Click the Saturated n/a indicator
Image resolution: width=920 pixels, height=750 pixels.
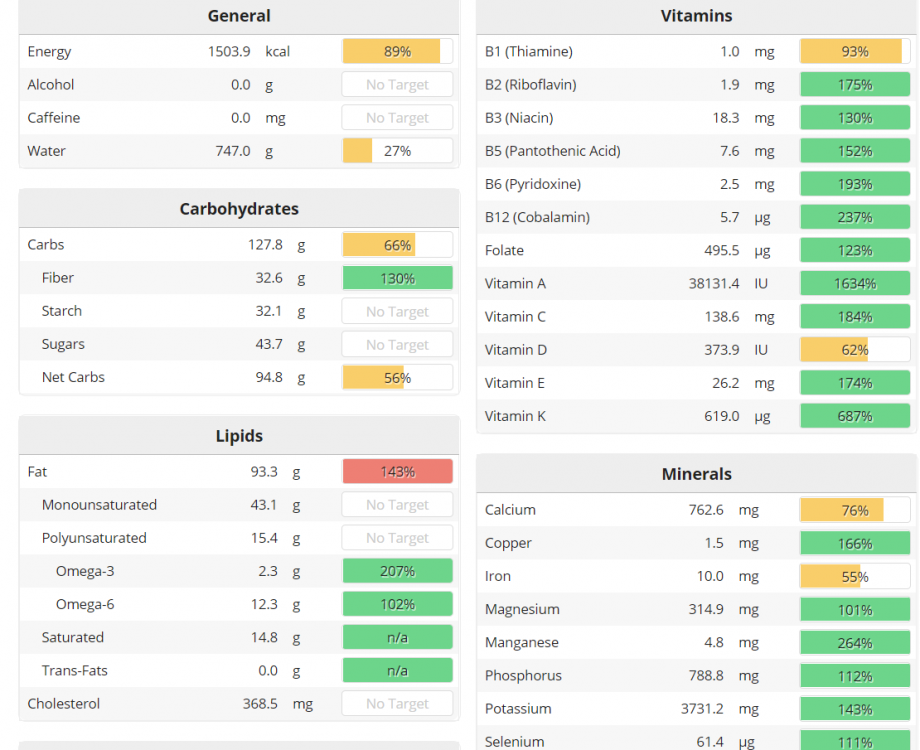tap(397, 637)
